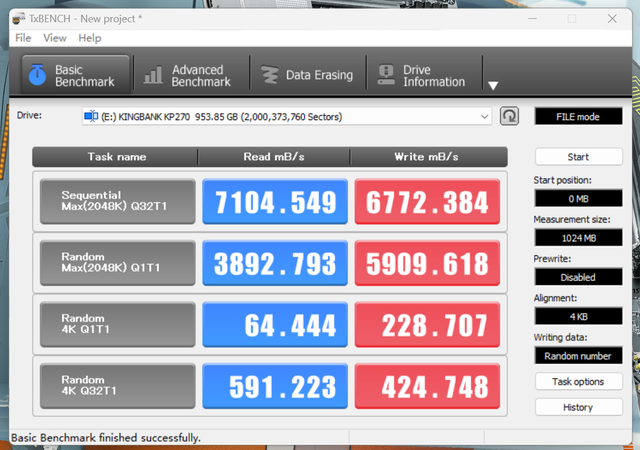The width and height of the screenshot is (640, 450).
Task: Click the write result 5909.618
Action: 427,263
